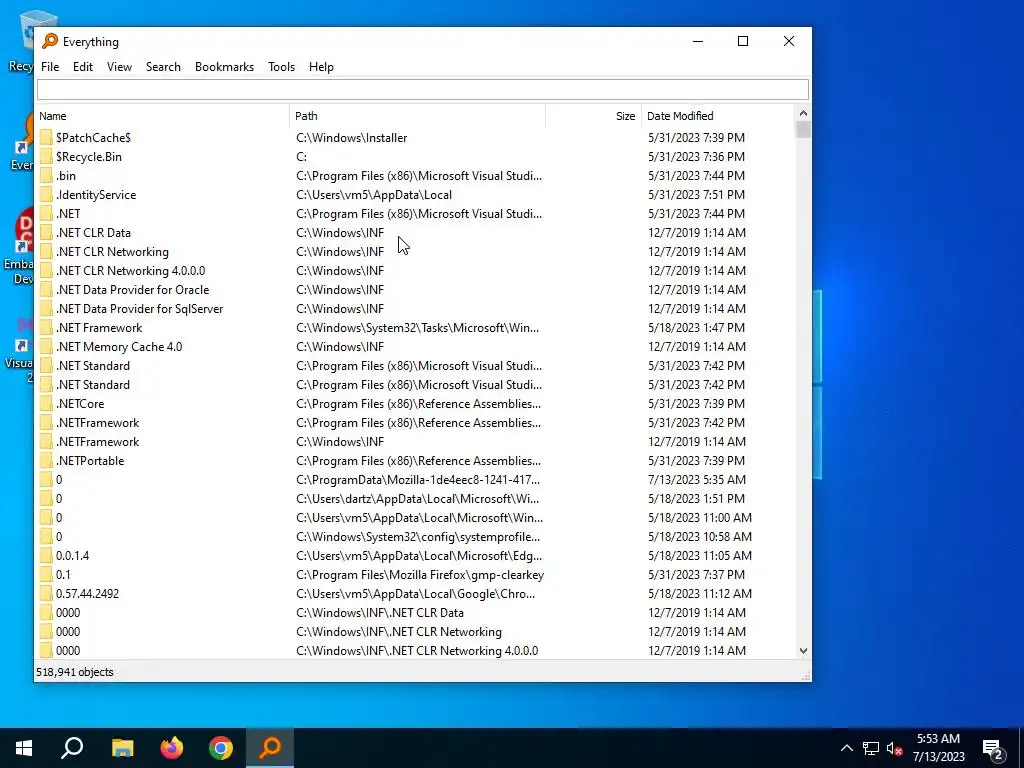
Task: Select the .NETCore folder icon
Action: click(x=46, y=404)
